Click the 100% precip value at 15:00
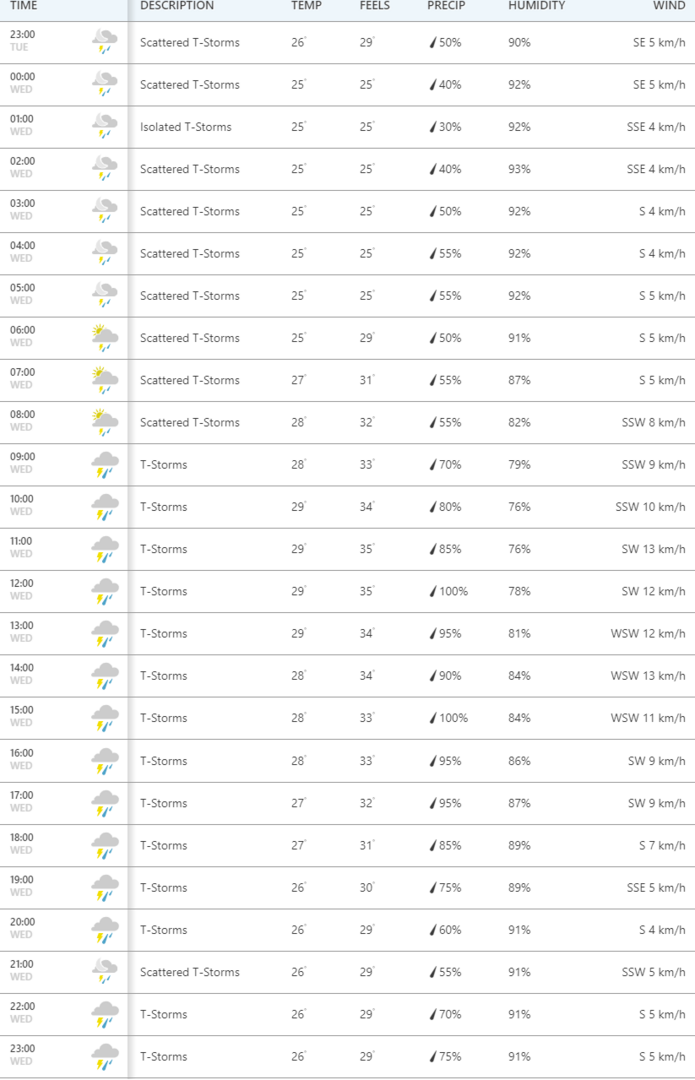Image resolution: width=695 pixels, height=1080 pixels. 453,718
